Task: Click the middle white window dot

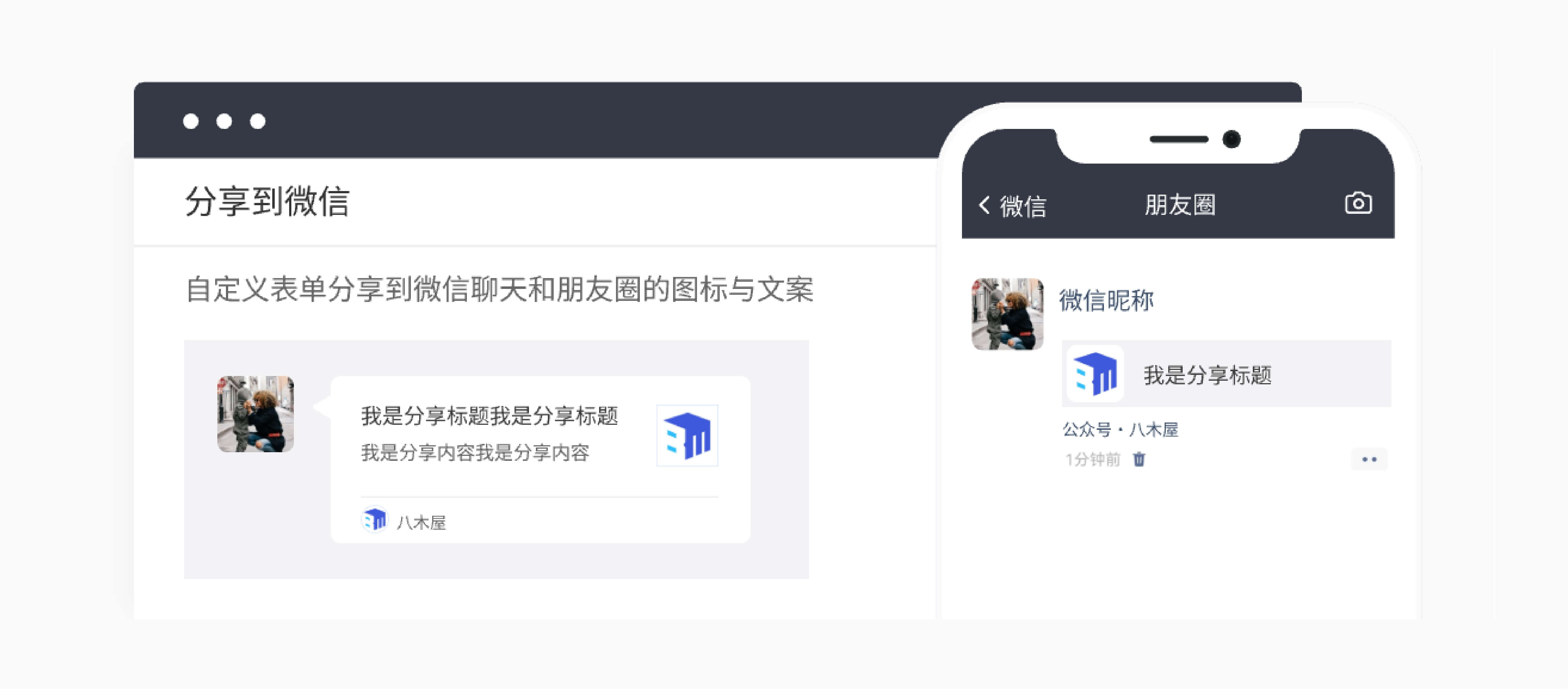Action: tap(224, 121)
